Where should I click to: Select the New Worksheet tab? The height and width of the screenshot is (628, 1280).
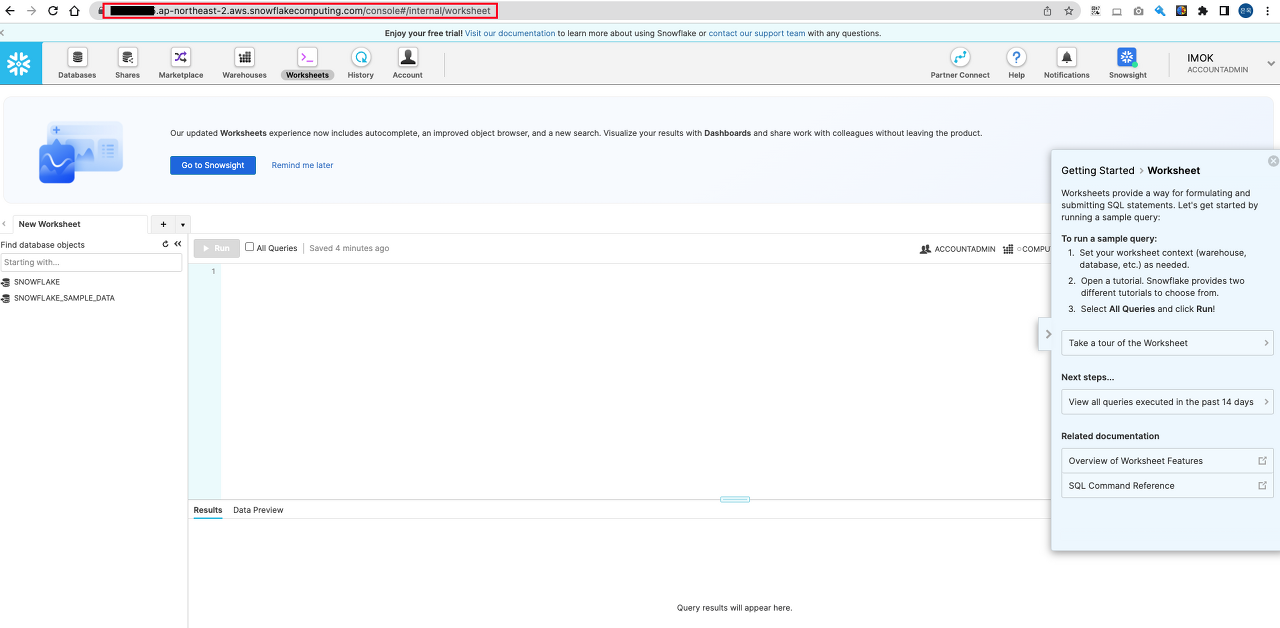(x=78, y=224)
